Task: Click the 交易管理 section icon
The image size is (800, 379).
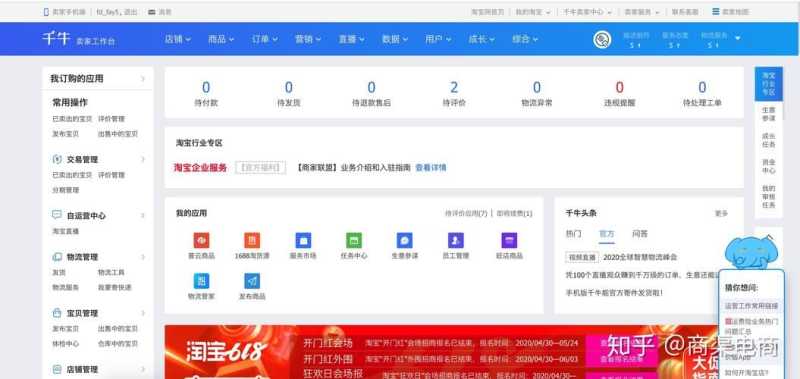Action: [57, 159]
